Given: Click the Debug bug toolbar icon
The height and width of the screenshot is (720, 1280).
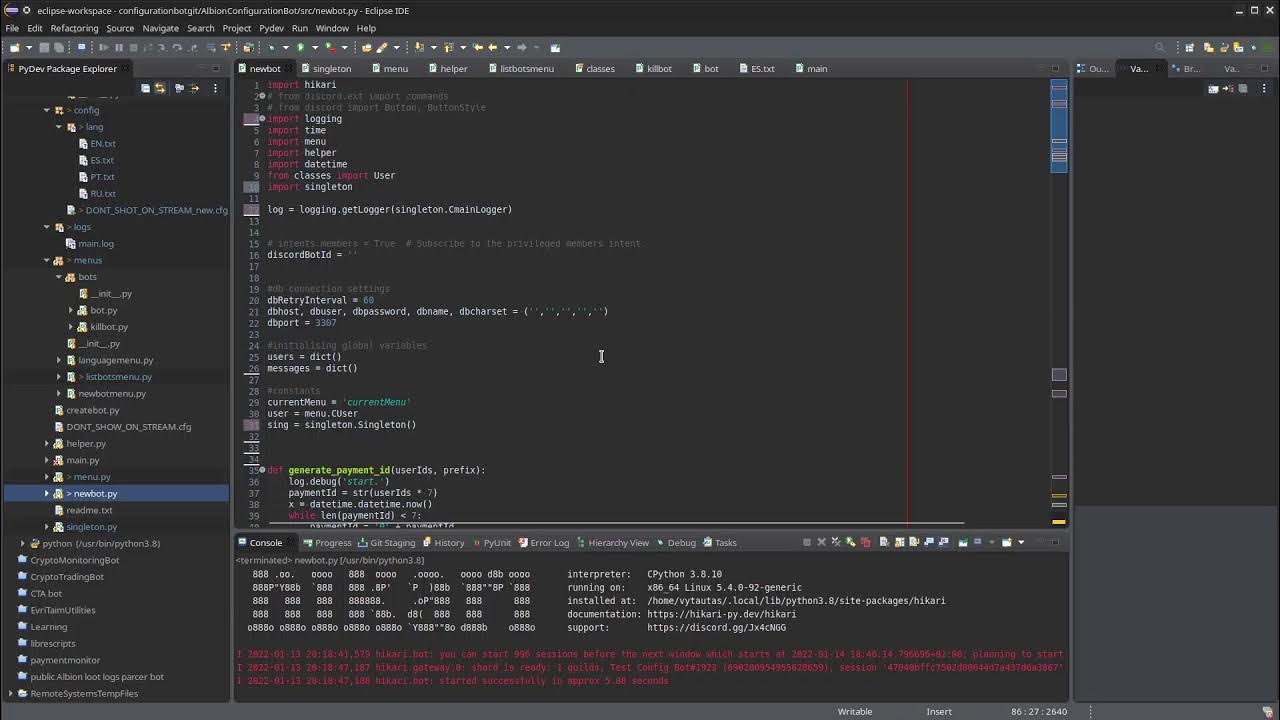Looking at the screenshot, I should pyautogui.click(x=272, y=47).
